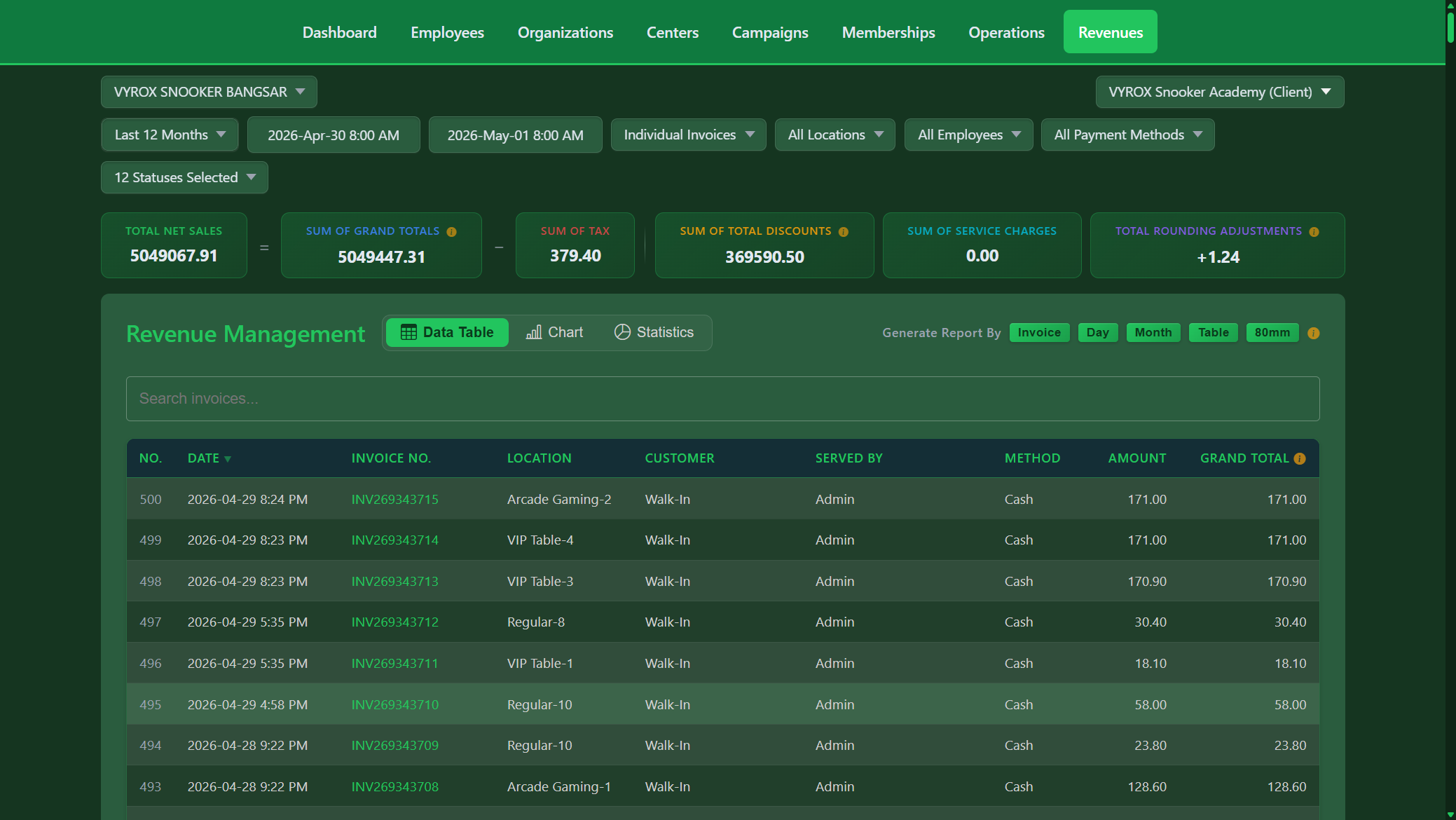This screenshot has height=820, width=1456.
Task: Expand VYROX SNOOKER BANGSAR center dropdown
Action: tap(209, 92)
